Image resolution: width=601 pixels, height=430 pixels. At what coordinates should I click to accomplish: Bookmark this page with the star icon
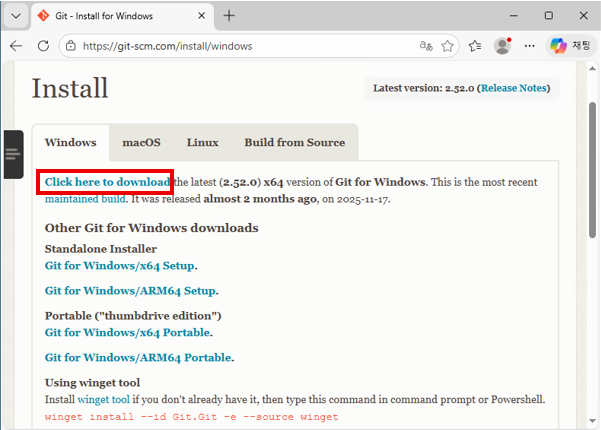pyautogui.click(x=448, y=46)
